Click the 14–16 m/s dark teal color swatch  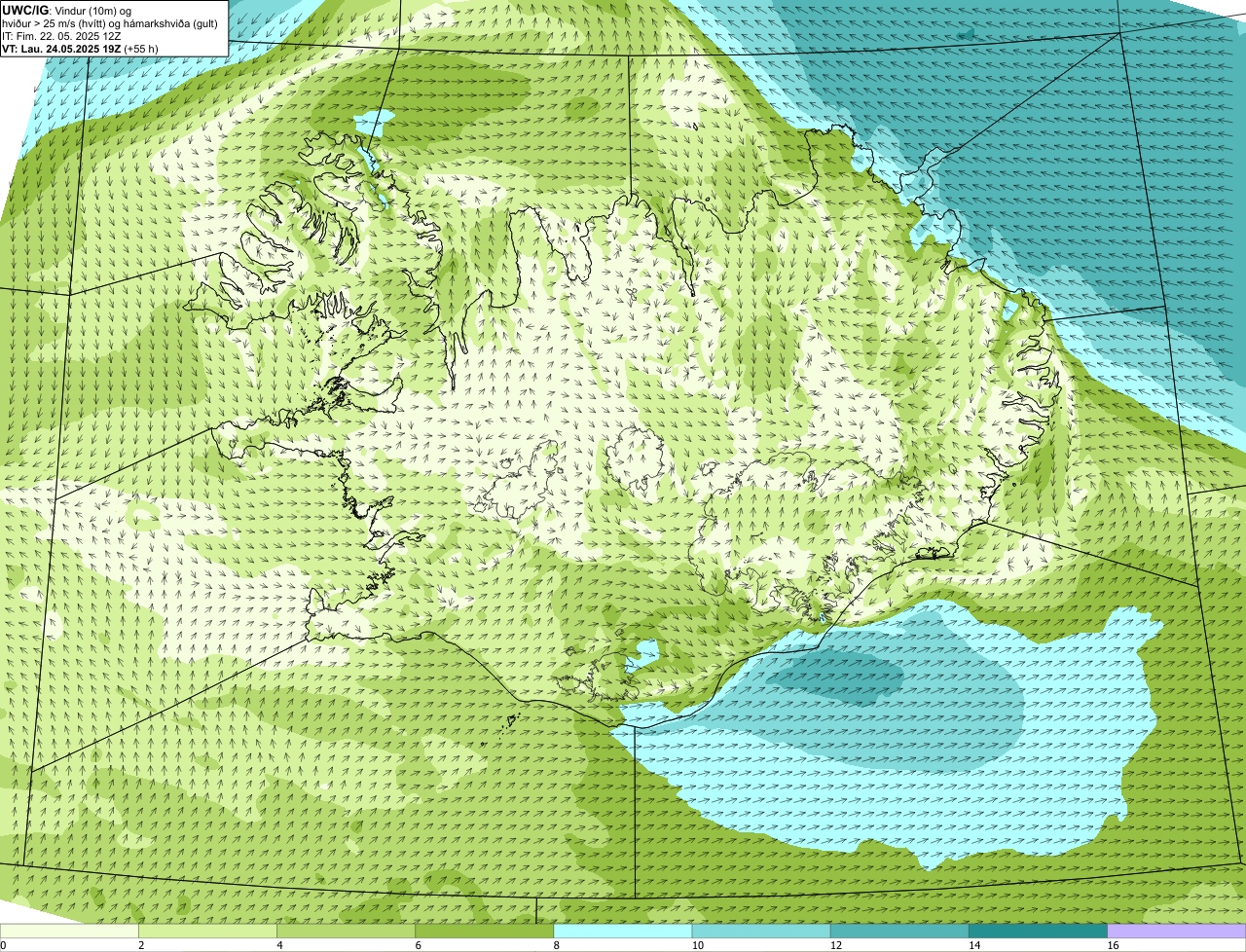click(x=1038, y=931)
